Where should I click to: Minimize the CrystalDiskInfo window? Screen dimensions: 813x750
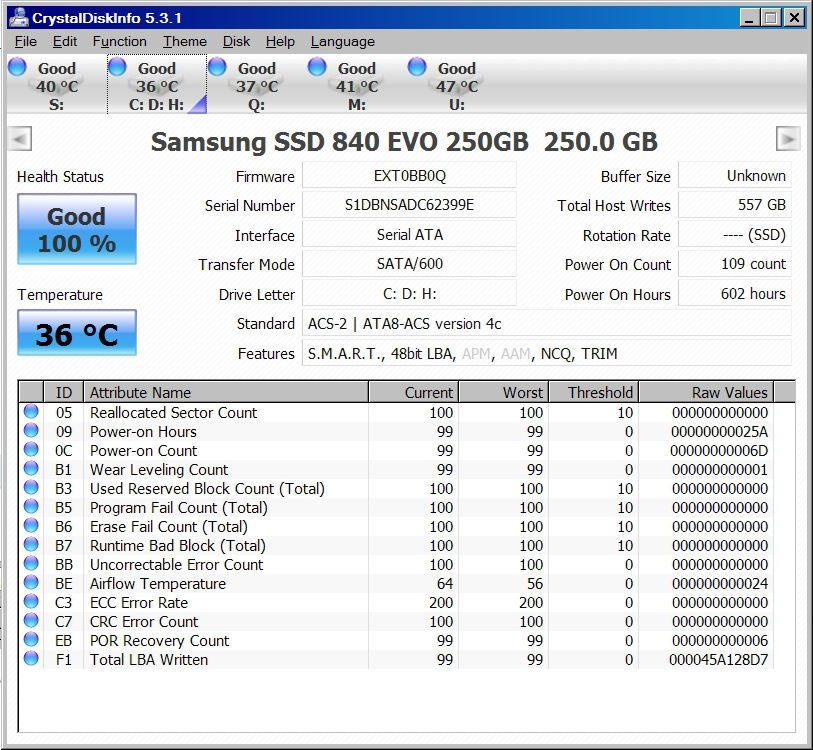[x=749, y=18]
